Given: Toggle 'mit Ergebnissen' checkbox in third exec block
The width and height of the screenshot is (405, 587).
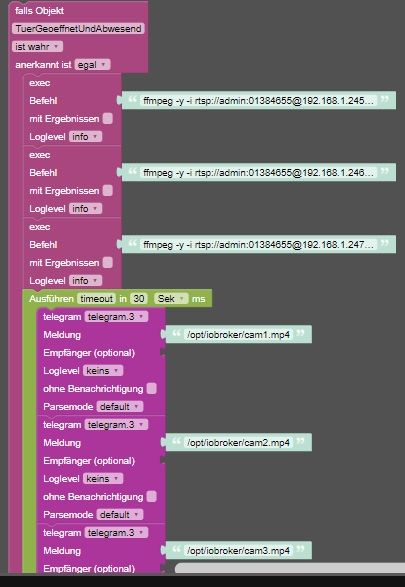Looking at the screenshot, I should (108, 262).
